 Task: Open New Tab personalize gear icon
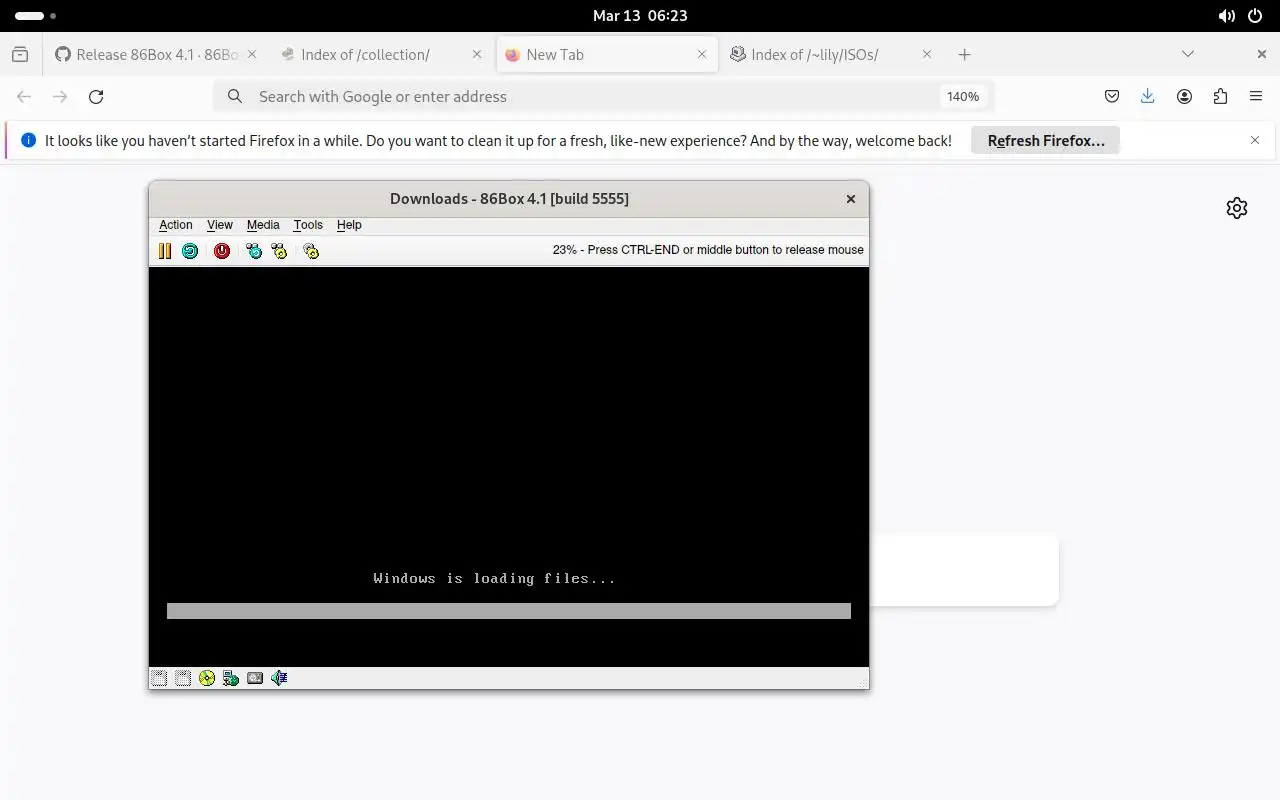[1237, 208]
